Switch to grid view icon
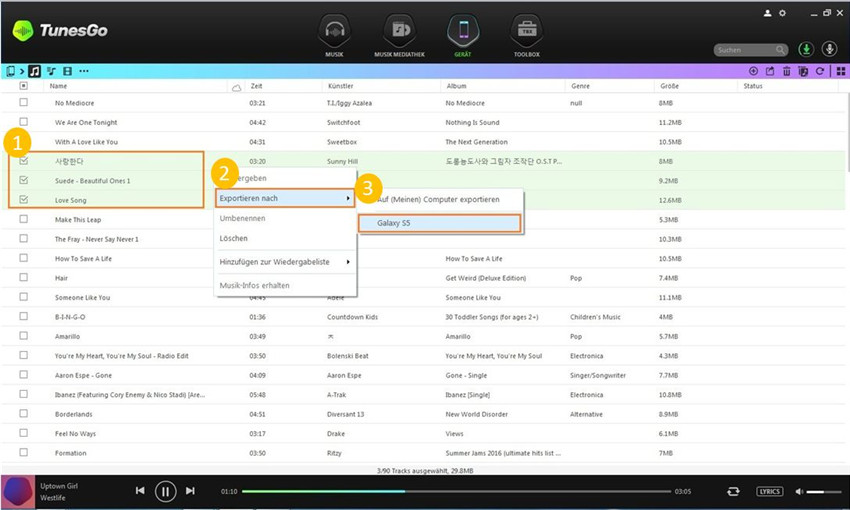850x510 pixels. (x=841, y=71)
